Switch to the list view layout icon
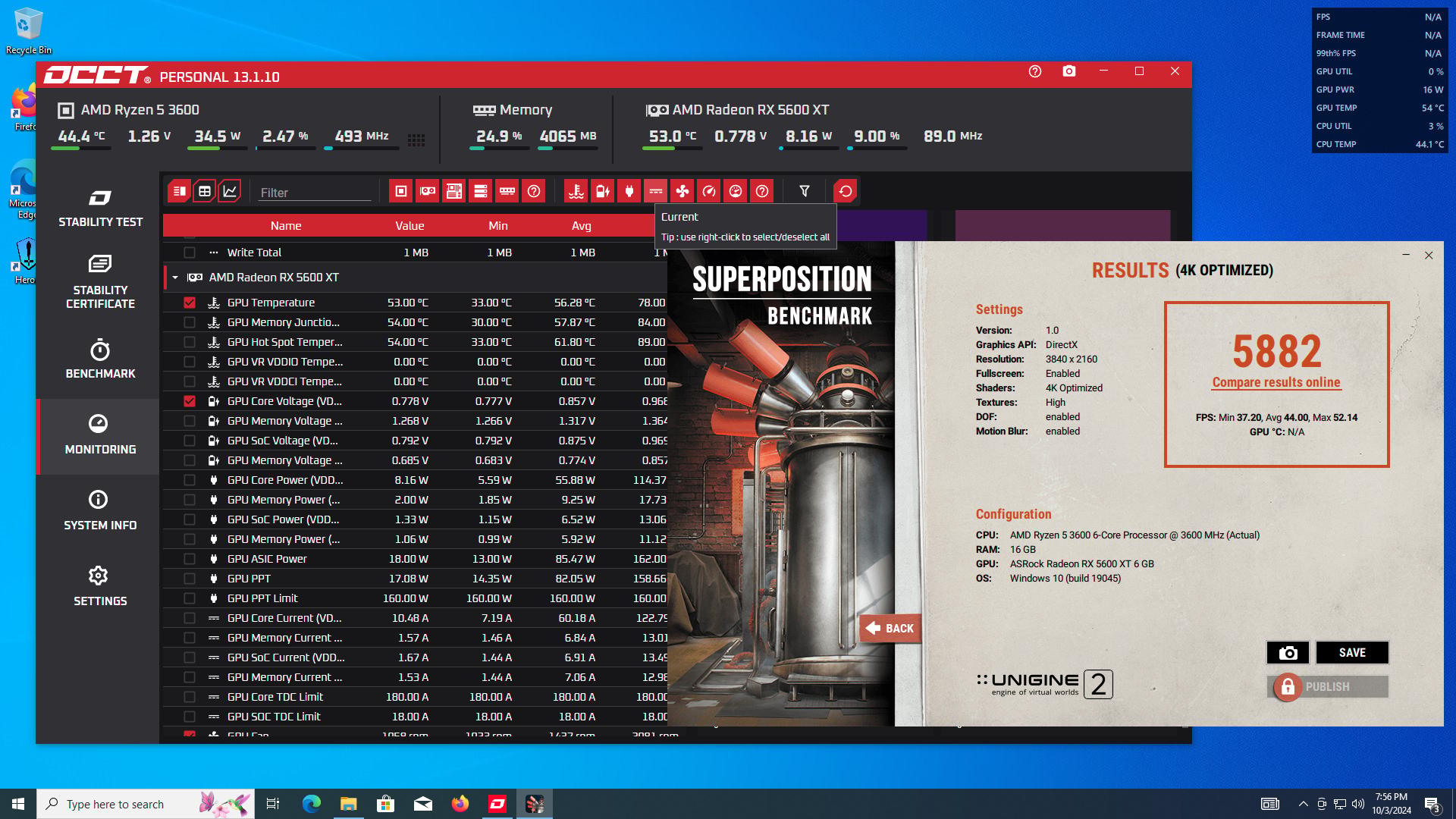This screenshot has height=819, width=1456. pos(179,192)
